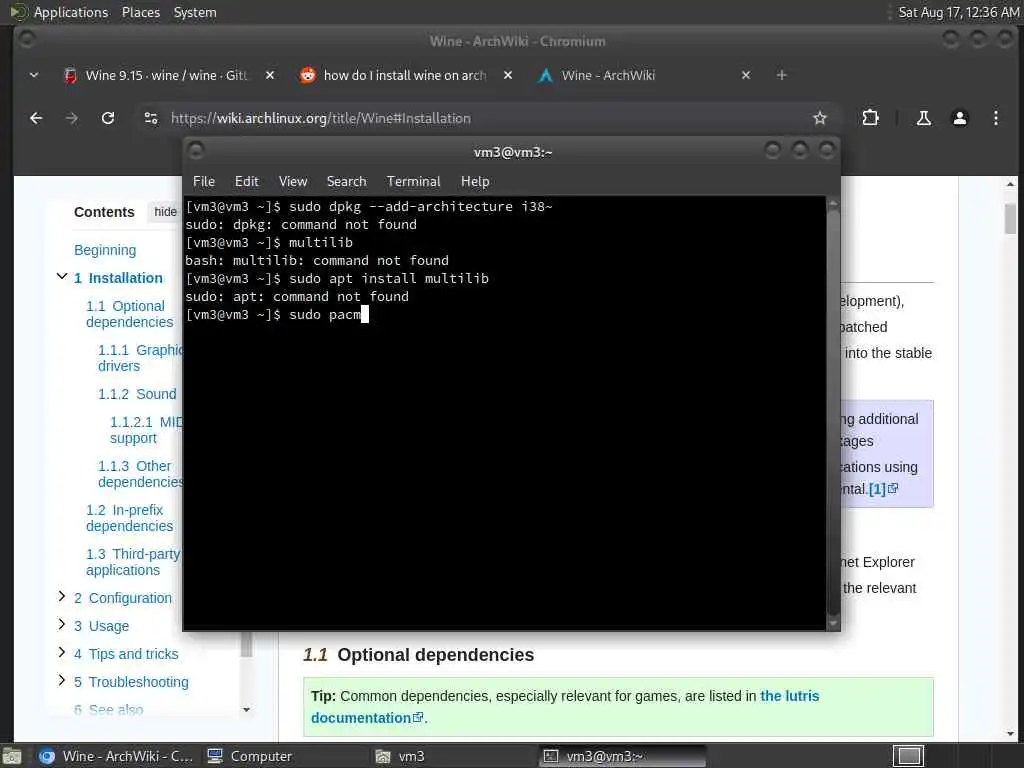Open Chromium three-dot menu

click(995, 118)
